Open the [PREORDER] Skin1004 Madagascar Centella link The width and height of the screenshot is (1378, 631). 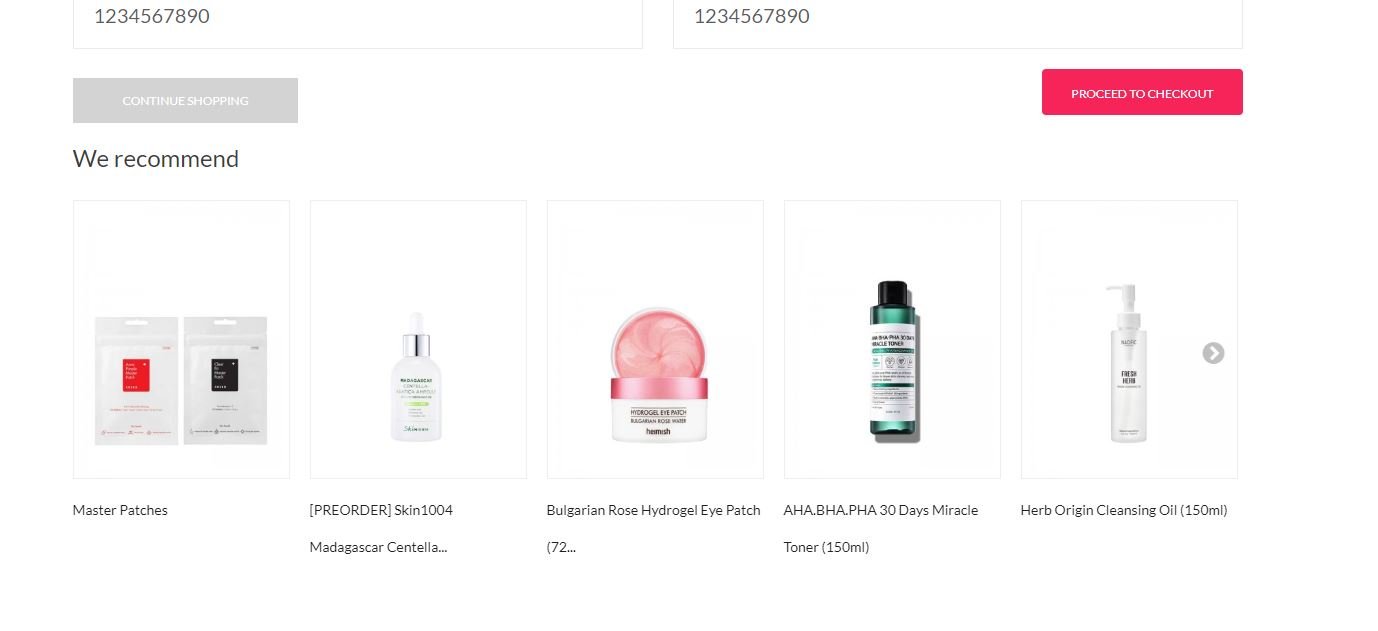point(381,528)
